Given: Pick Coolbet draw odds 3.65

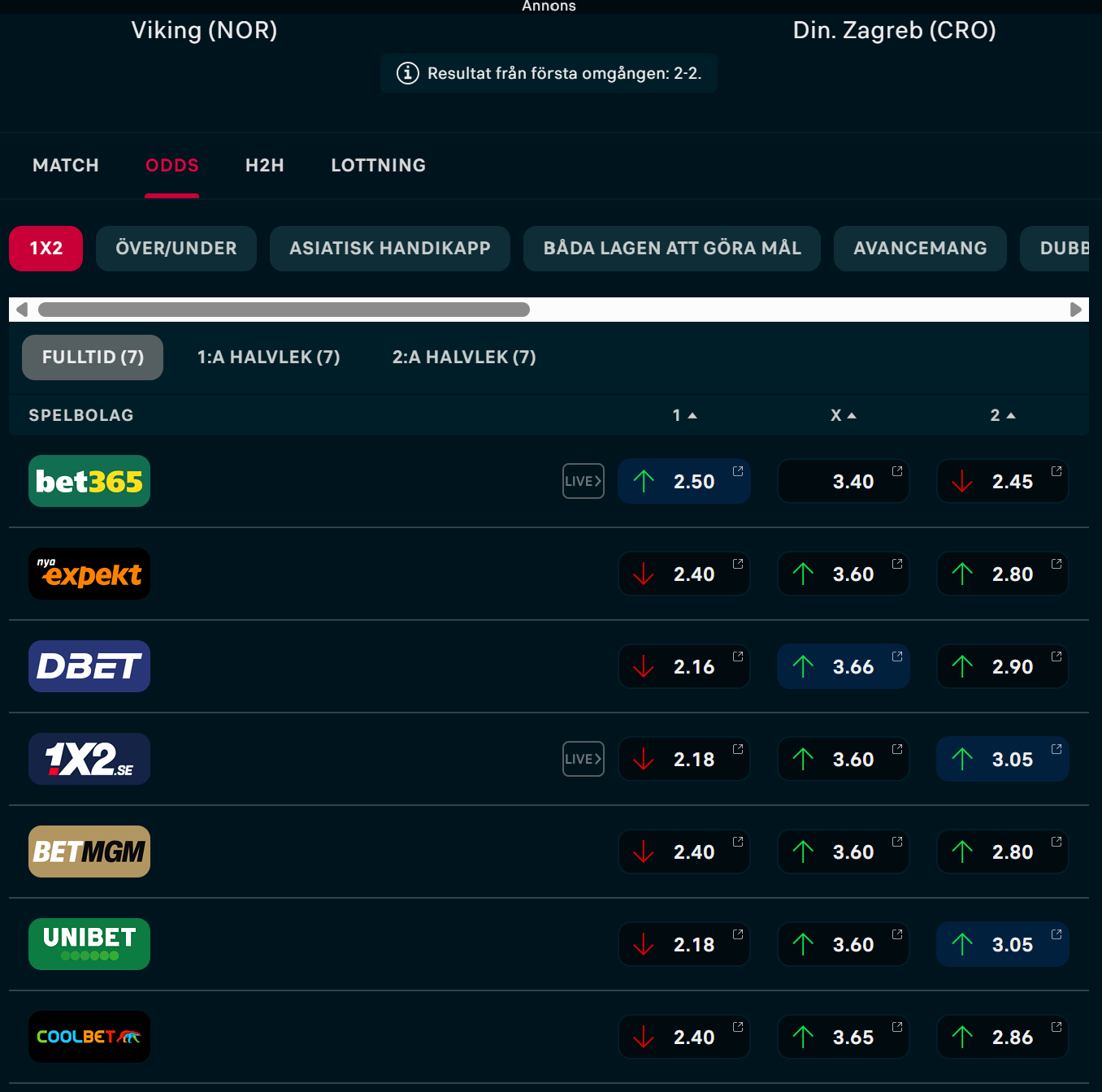Looking at the screenshot, I should (844, 1037).
